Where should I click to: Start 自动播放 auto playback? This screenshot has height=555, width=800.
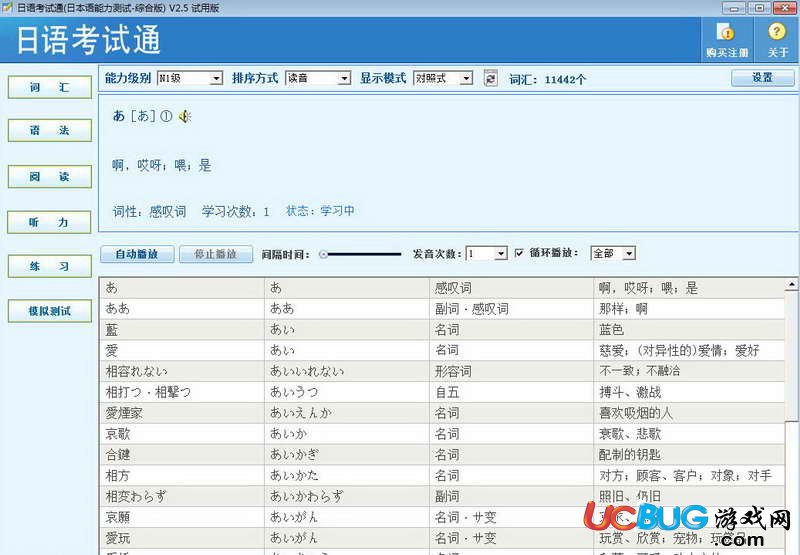pos(137,254)
